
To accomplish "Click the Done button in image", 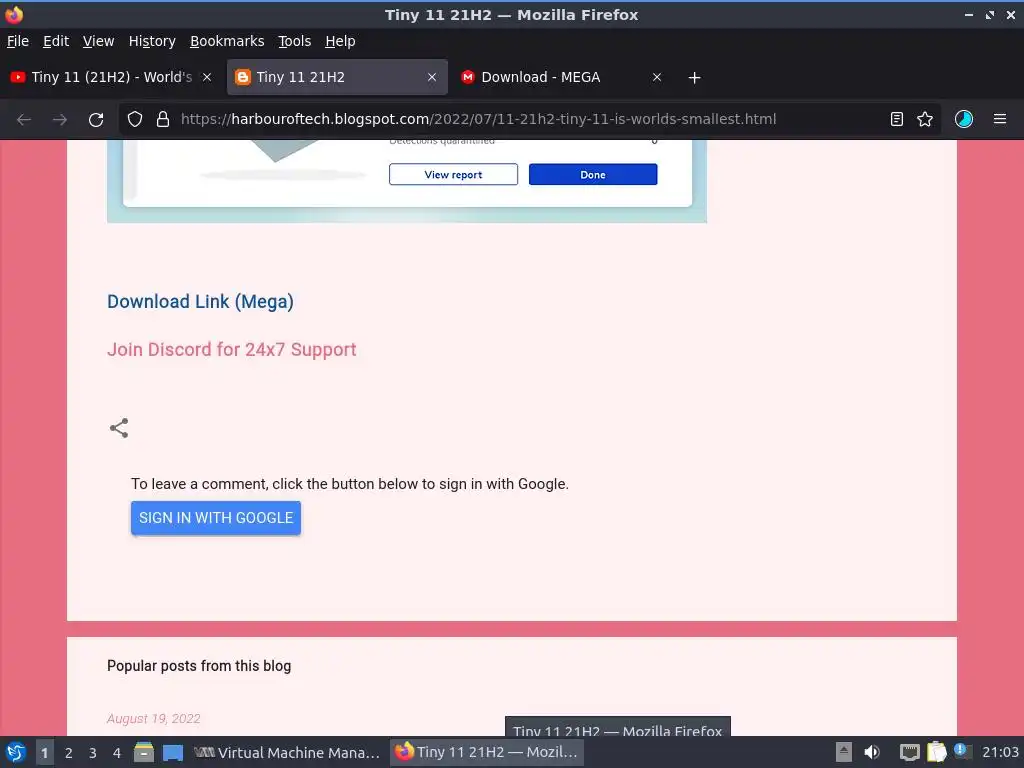I will [x=593, y=174].
